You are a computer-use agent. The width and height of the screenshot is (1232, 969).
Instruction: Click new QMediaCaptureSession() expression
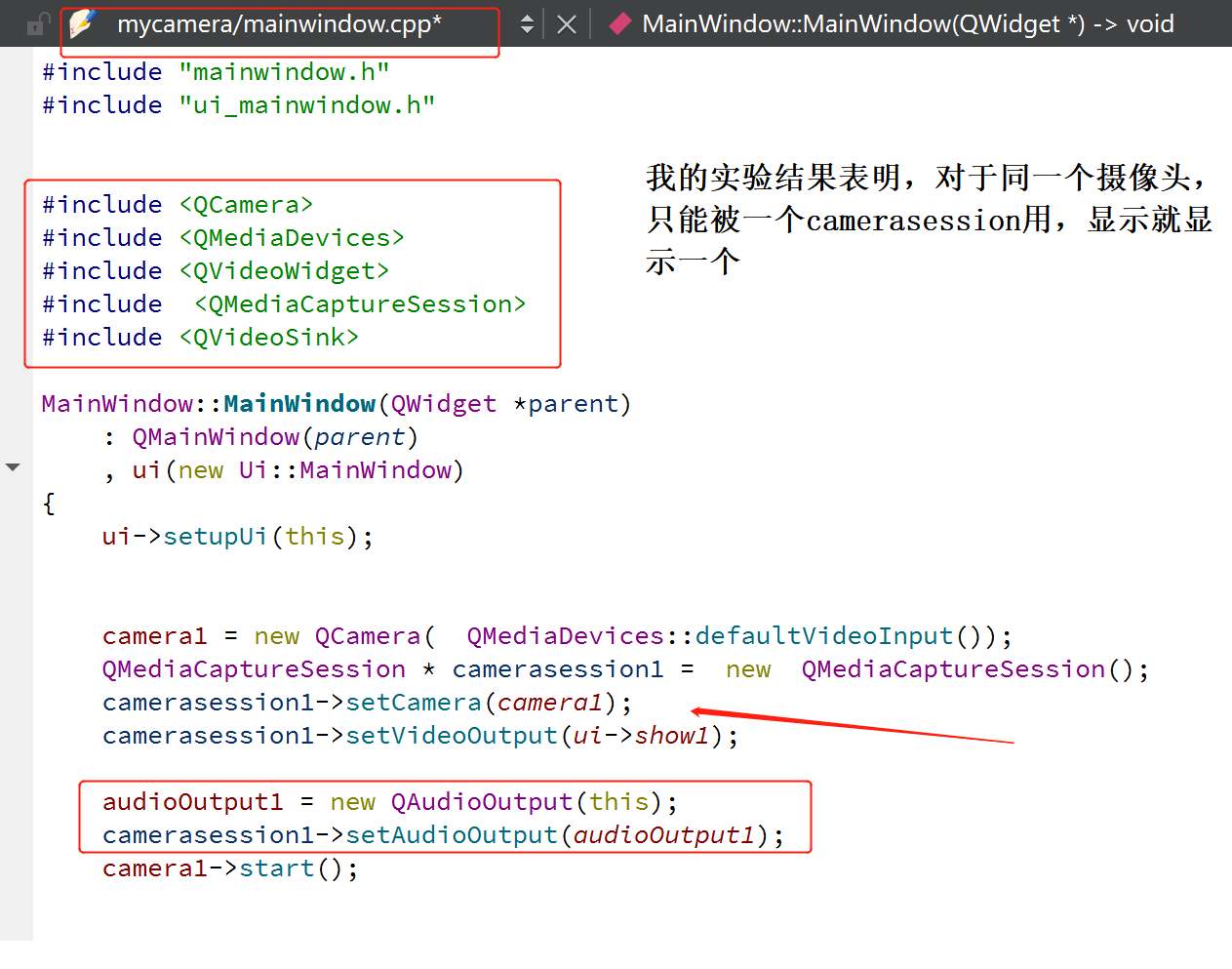(x=931, y=669)
